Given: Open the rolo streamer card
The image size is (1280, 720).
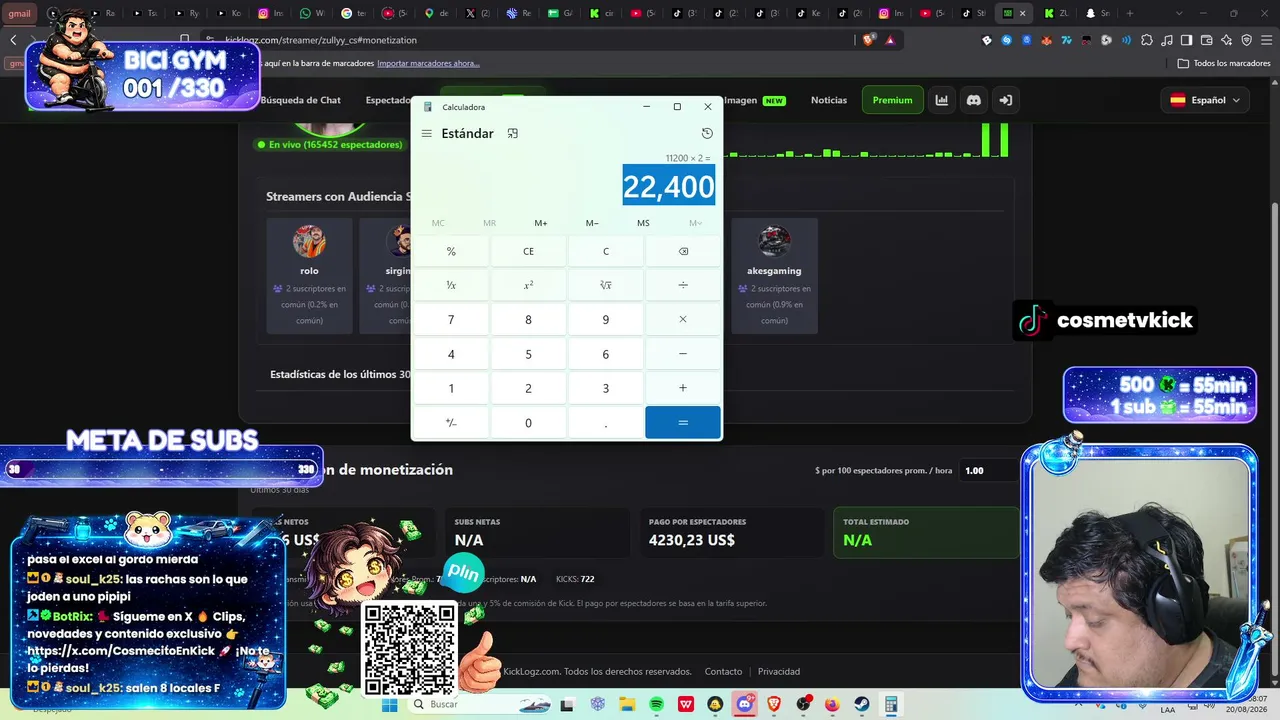Looking at the screenshot, I should click(x=309, y=276).
